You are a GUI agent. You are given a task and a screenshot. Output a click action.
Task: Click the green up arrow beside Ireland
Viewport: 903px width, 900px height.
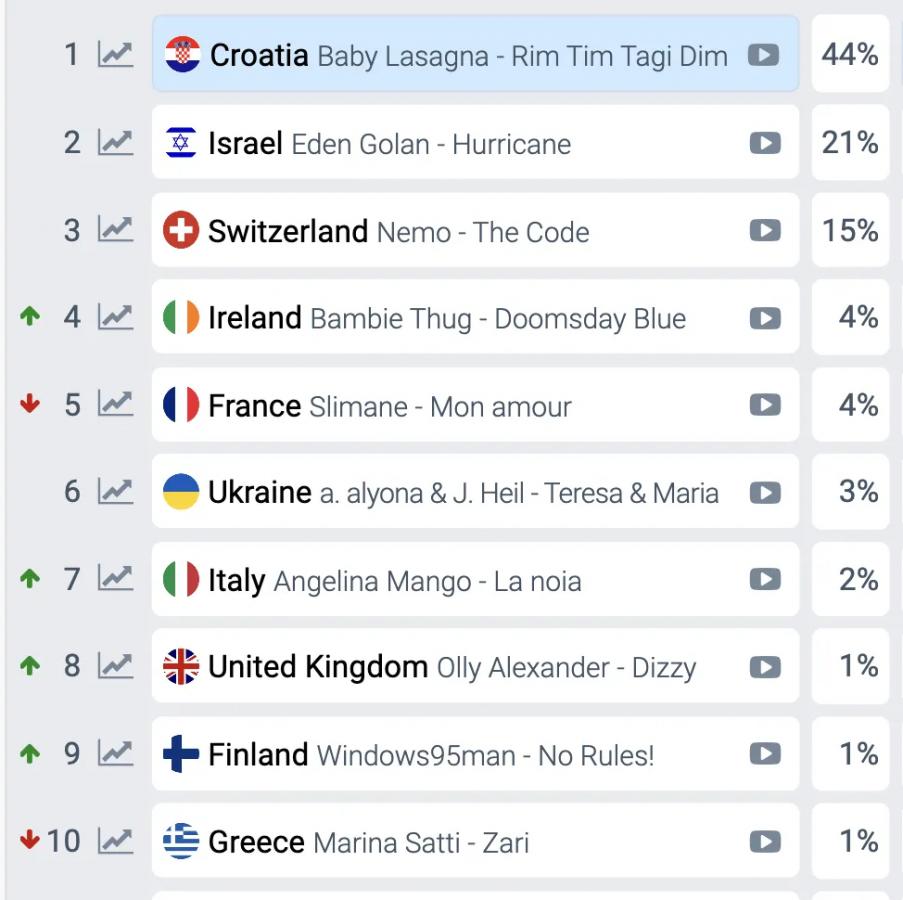click(30, 318)
